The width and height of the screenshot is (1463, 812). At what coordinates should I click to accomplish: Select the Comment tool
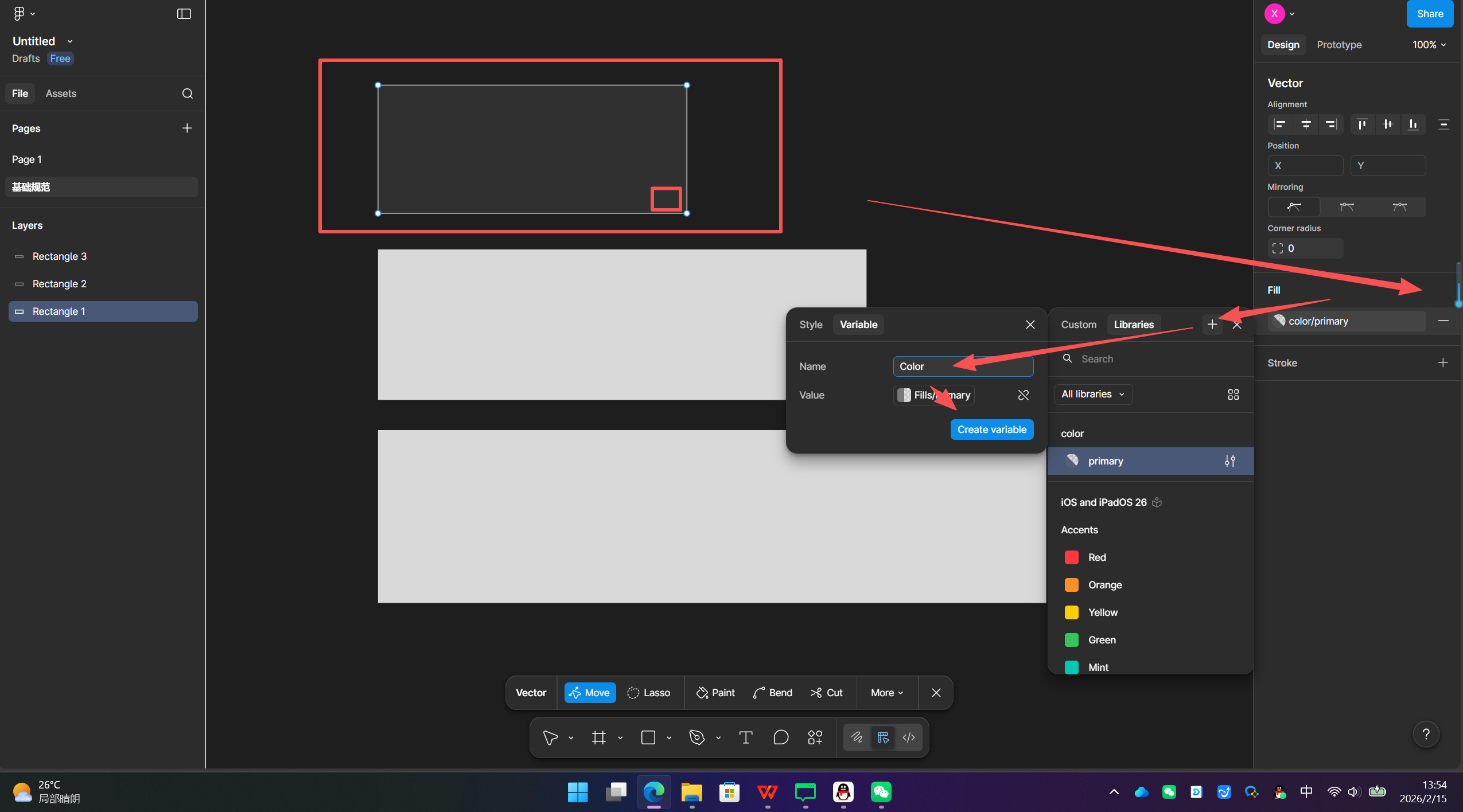781,737
